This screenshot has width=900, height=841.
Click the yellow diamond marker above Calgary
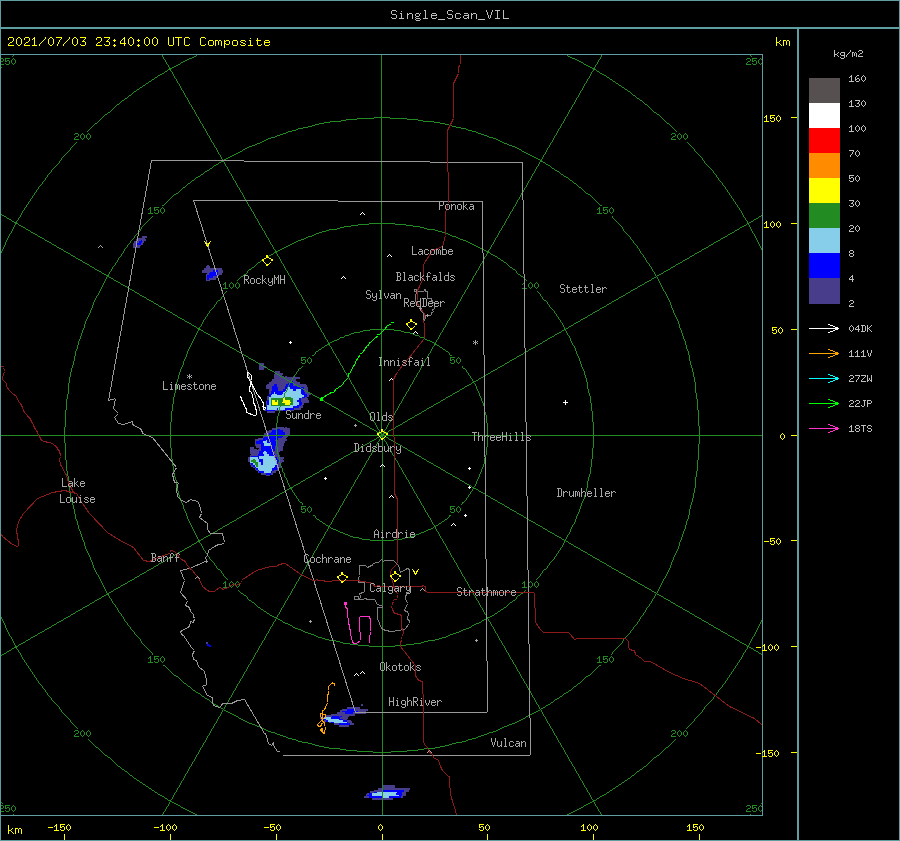click(395, 576)
